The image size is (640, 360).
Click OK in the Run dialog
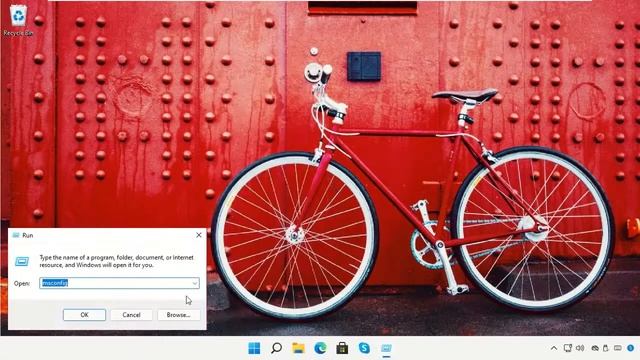click(x=84, y=315)
